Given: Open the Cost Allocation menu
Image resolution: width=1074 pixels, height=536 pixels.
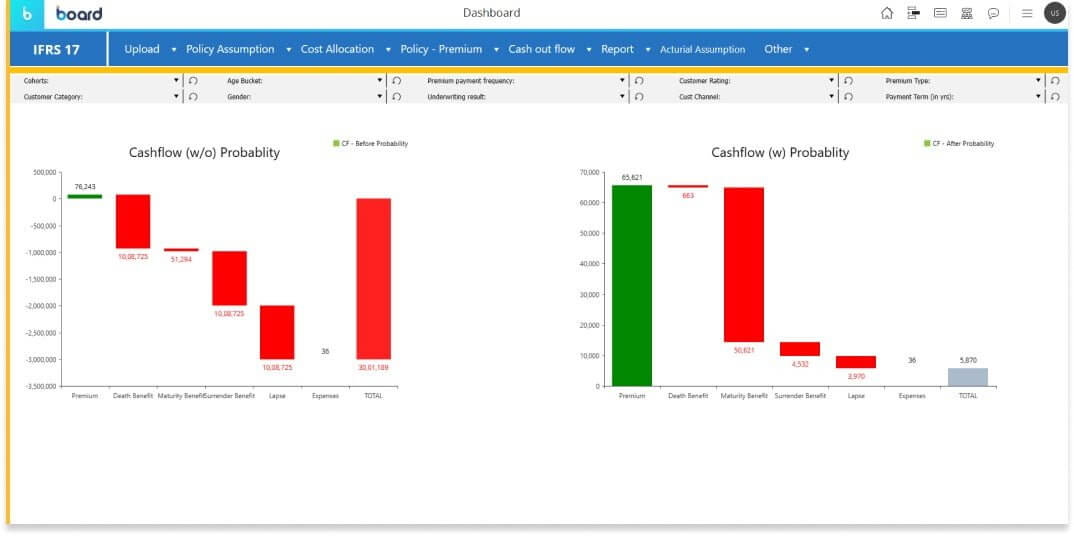Looking at the screenshot, I should 337,49.
